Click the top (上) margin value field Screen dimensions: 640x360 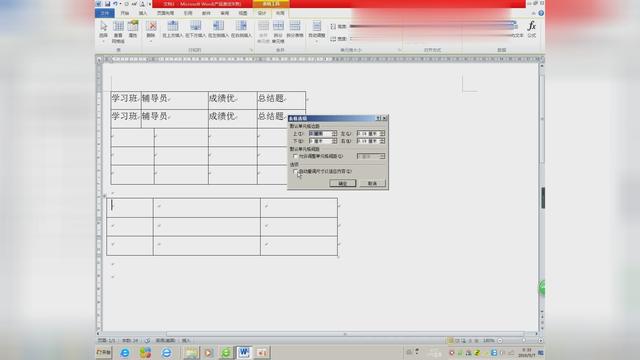click(x=320, y=133)
